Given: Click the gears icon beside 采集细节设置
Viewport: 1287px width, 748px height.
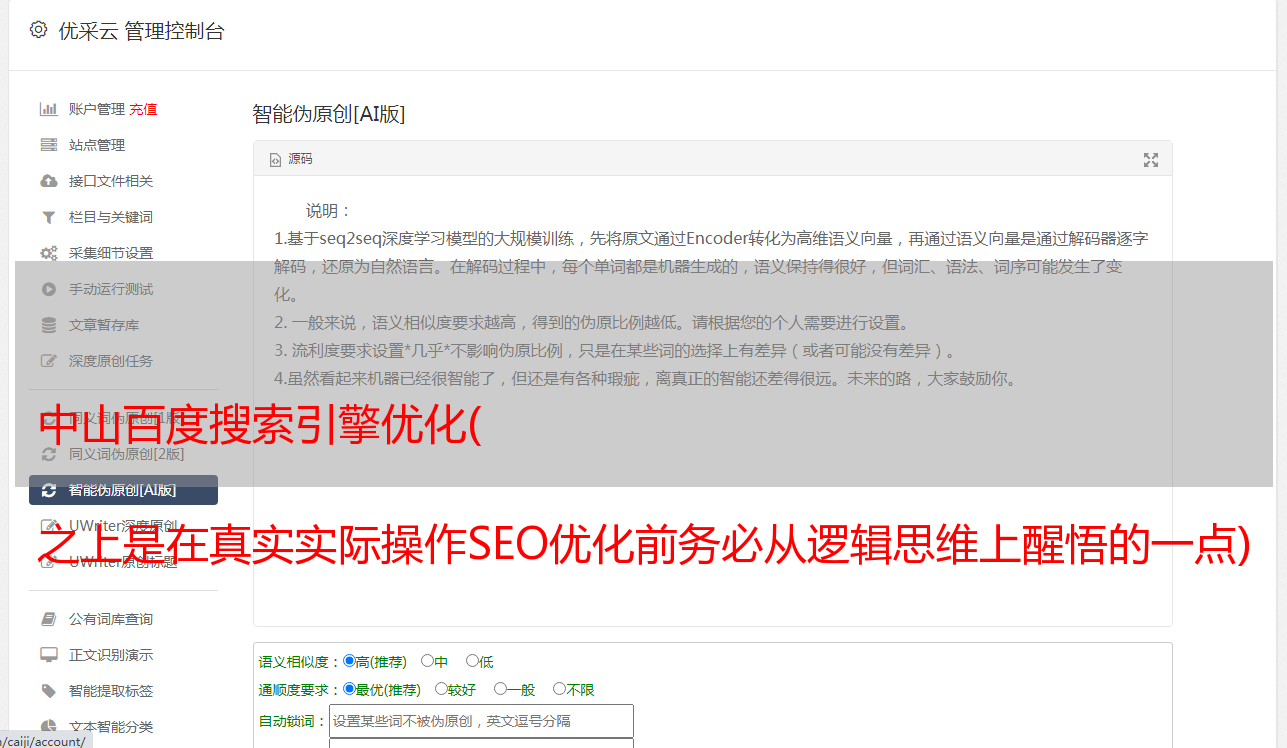Looking at the screenshot, I should (x=48, y=253).
